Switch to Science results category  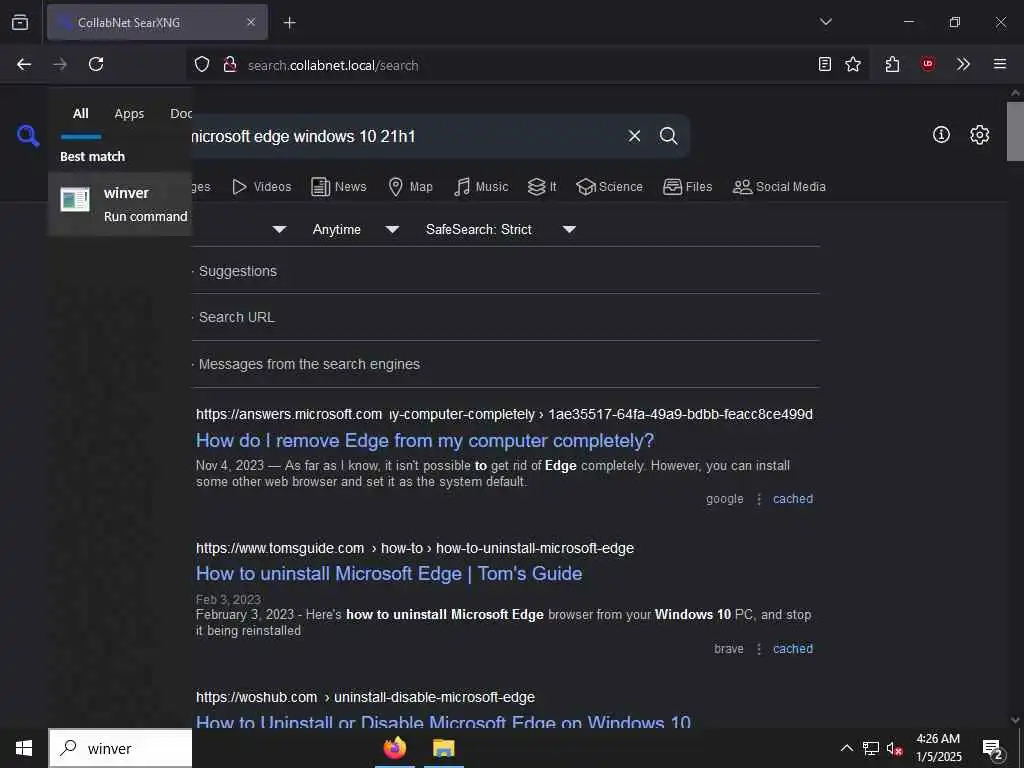point(609,187)
